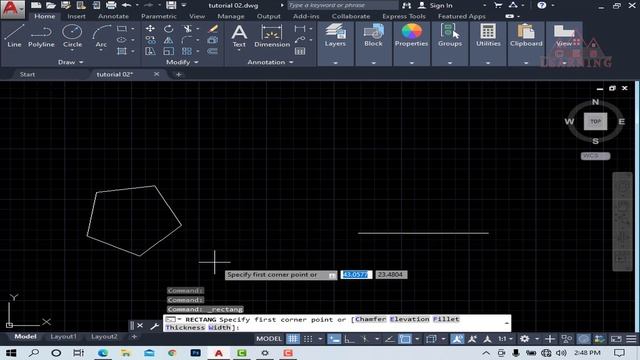This screenshot has height=360, width=640.
Task: Choose the Fillet command option
Action: 446,319
